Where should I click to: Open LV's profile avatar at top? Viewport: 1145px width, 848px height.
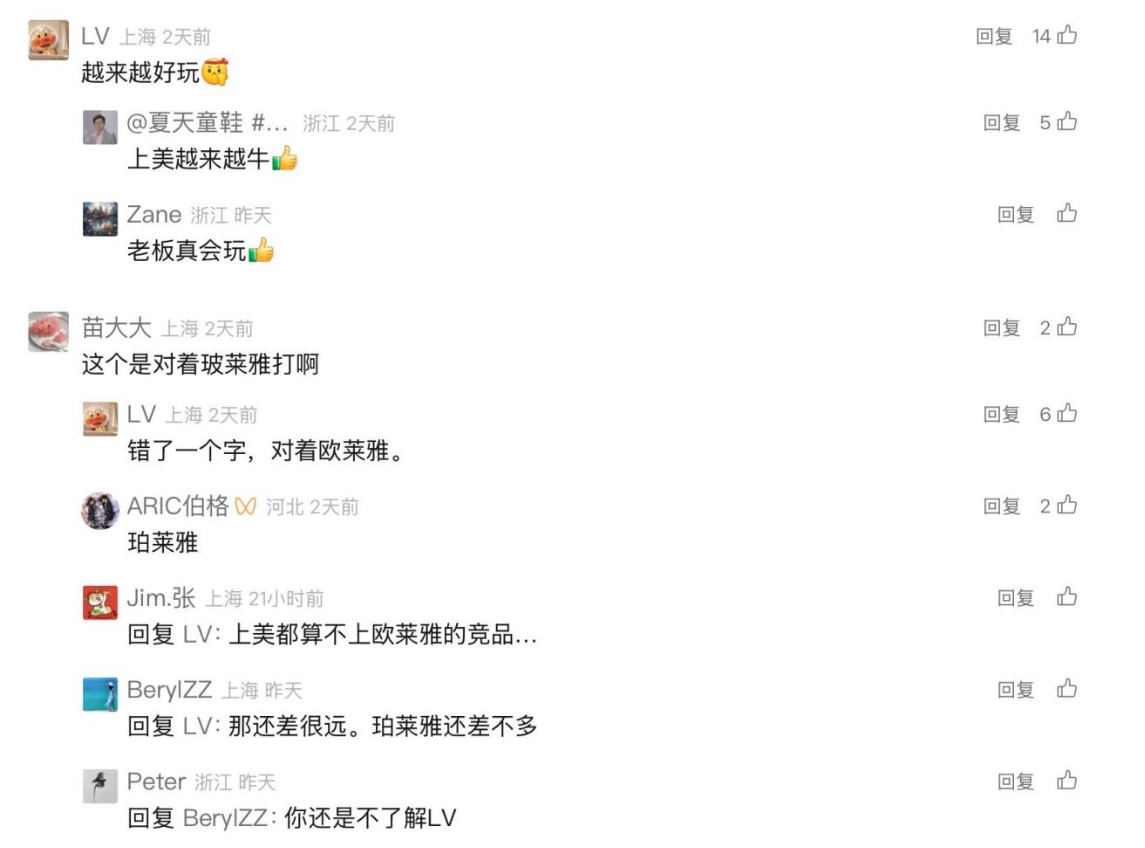tap(48, 39)
